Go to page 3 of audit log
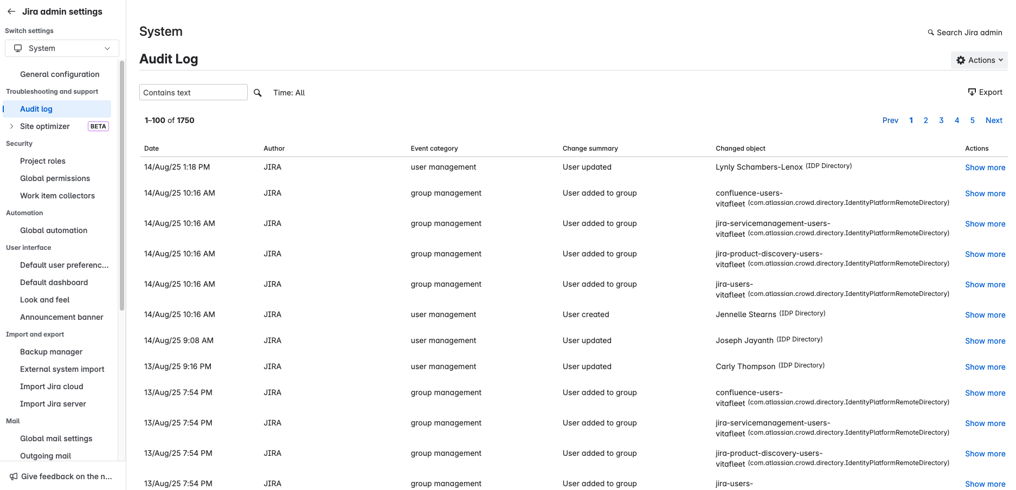Viewport: 1016px width, 490px height. click(941, 120)
